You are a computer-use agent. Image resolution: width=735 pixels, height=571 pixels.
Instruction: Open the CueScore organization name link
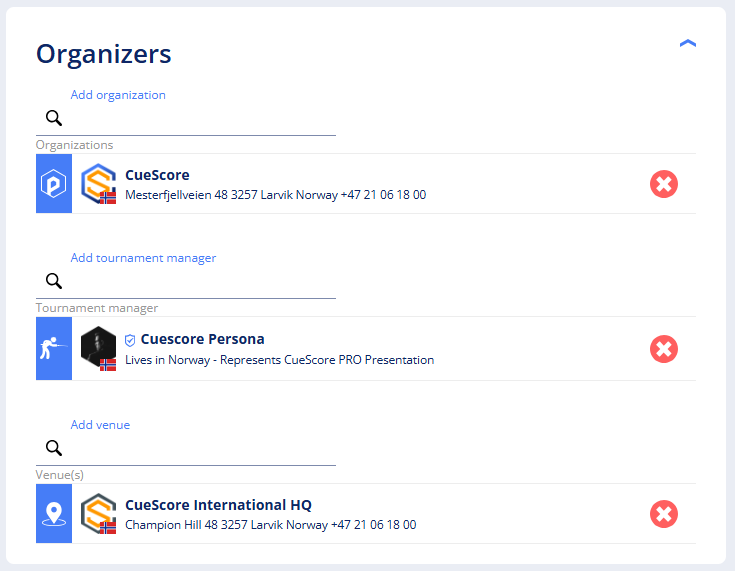tap(157, 175)
